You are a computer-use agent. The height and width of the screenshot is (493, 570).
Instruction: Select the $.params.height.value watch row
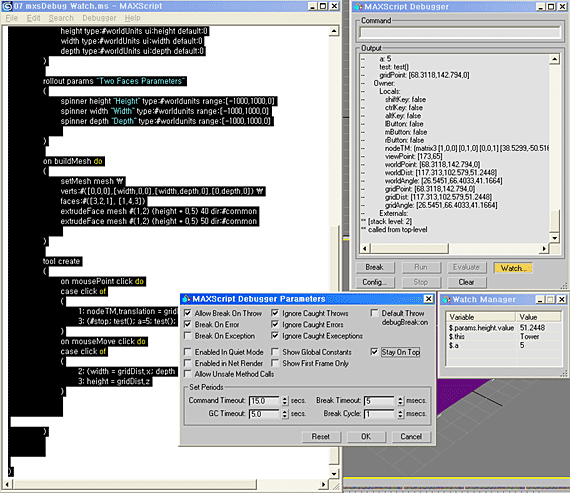click(504, 328)
